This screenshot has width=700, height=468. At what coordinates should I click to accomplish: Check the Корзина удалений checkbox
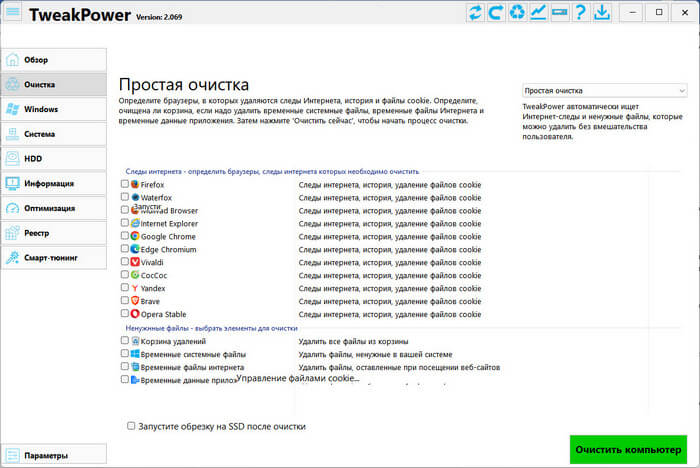[125, 340]
